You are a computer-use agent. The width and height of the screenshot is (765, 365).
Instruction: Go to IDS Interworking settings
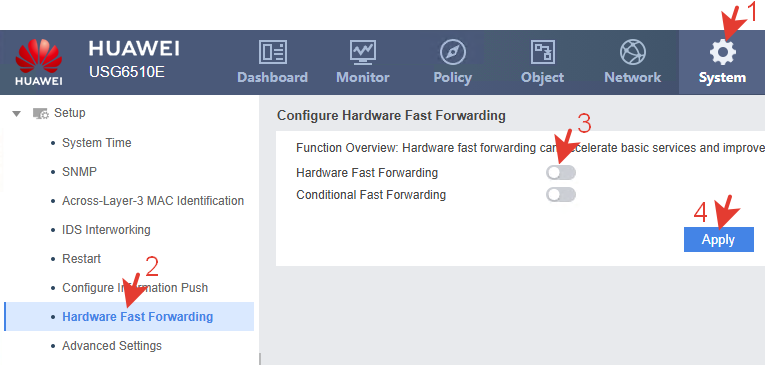[x=106, y=229]
